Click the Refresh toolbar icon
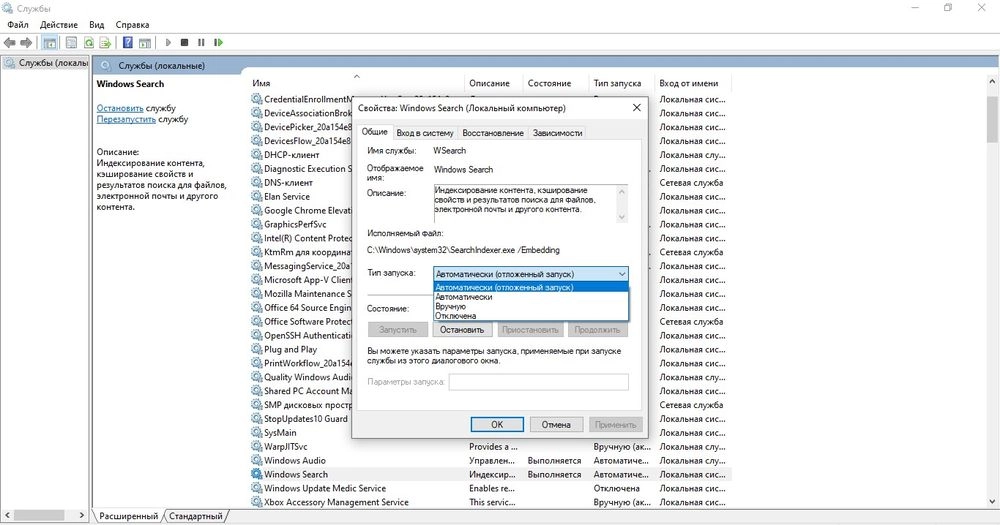 [89, 43]
